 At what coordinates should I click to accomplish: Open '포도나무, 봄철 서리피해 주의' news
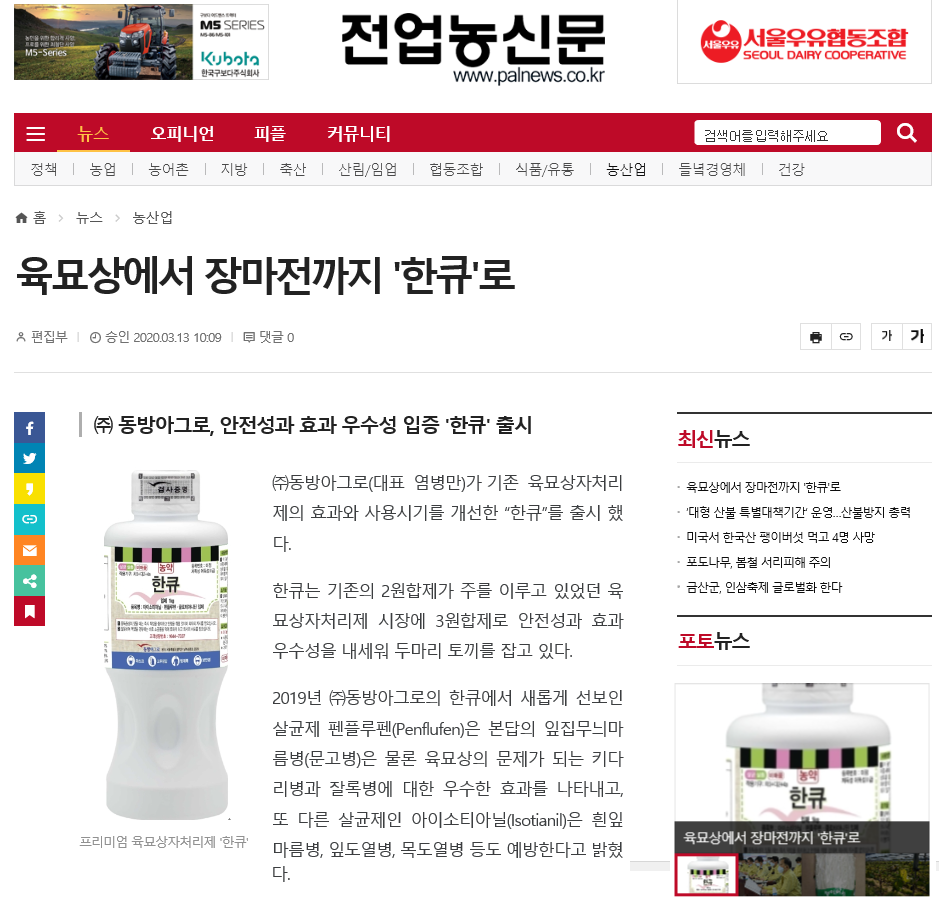click(758, 562)
